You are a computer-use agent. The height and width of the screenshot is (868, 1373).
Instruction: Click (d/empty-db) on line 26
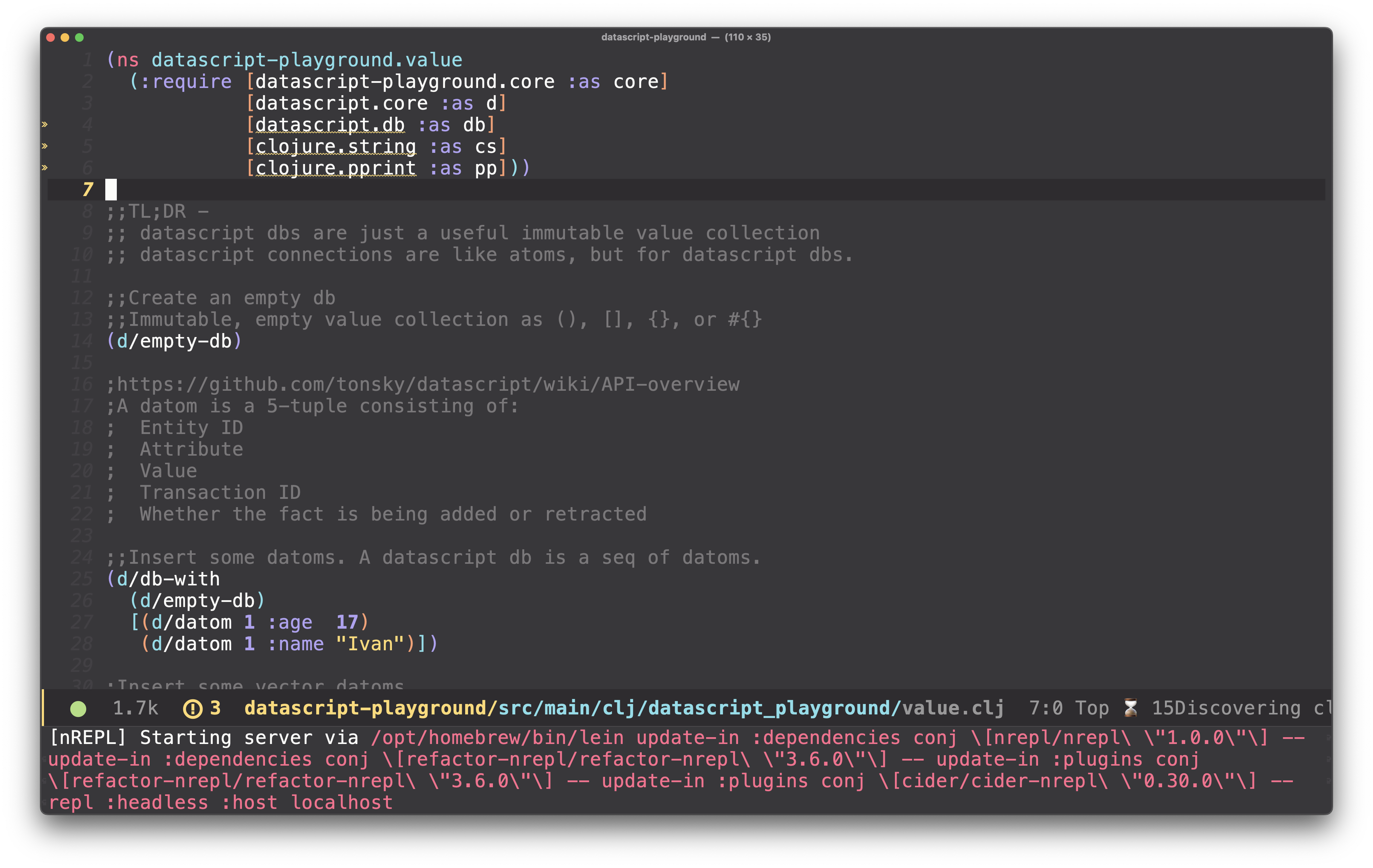[x=197, y=601]
